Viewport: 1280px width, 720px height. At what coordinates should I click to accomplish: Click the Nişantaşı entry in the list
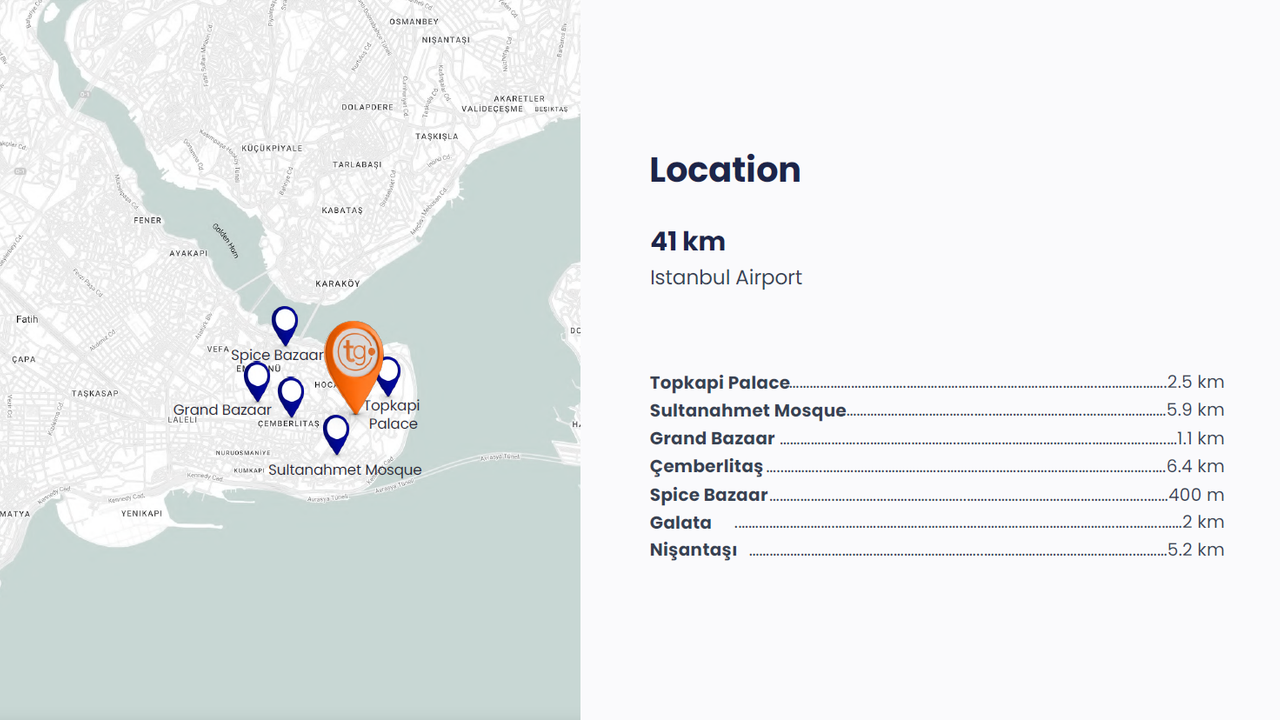pos(693,551)
